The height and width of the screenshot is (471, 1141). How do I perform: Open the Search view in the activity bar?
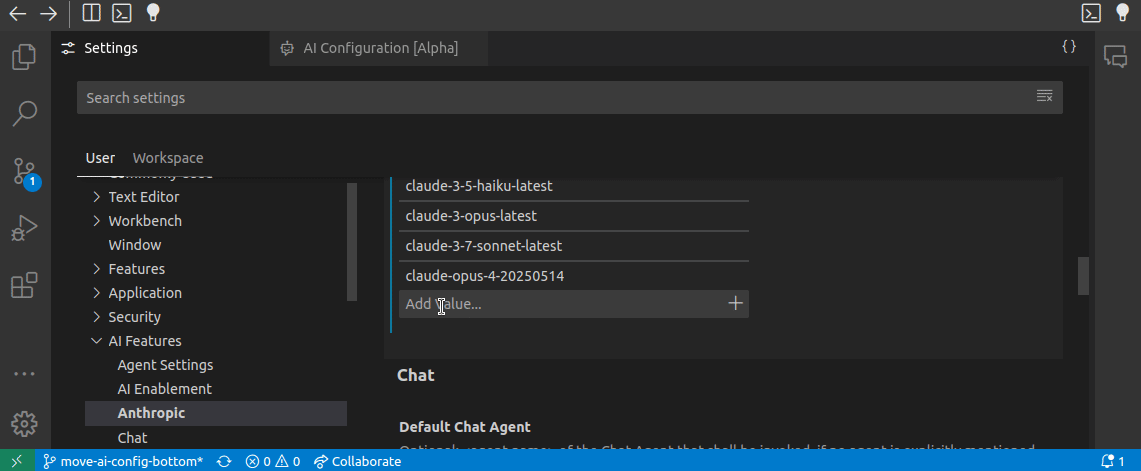(25, 114)
